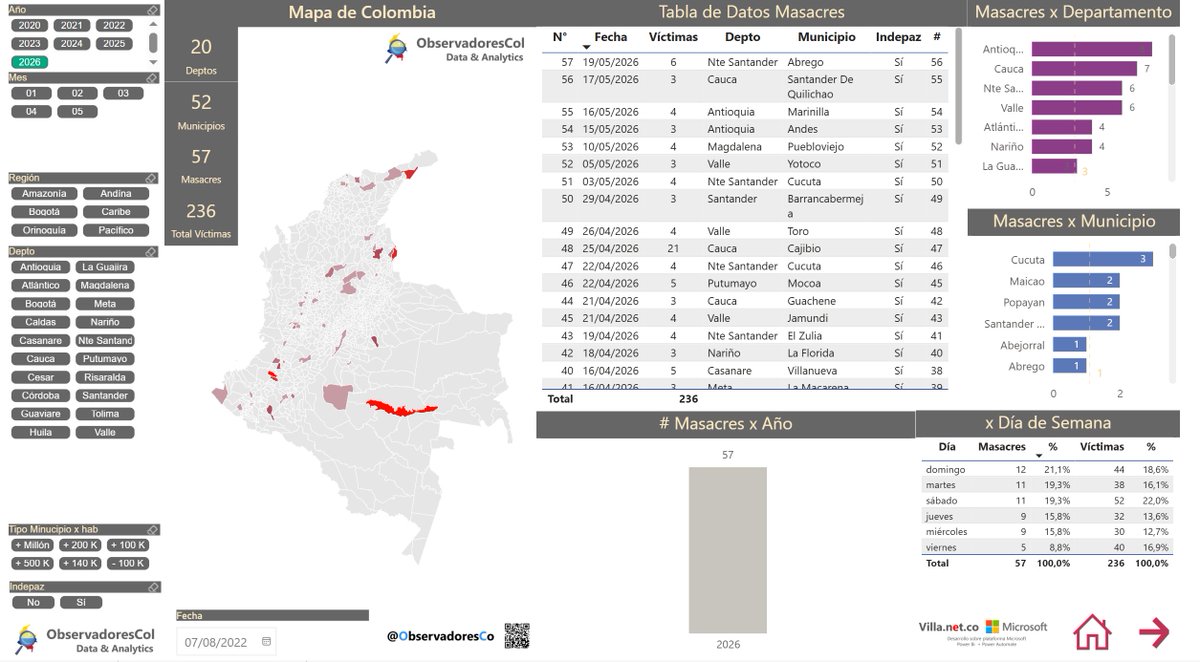
Task: Clear the Año slicer with eraser icon
Action: point(151,9)
